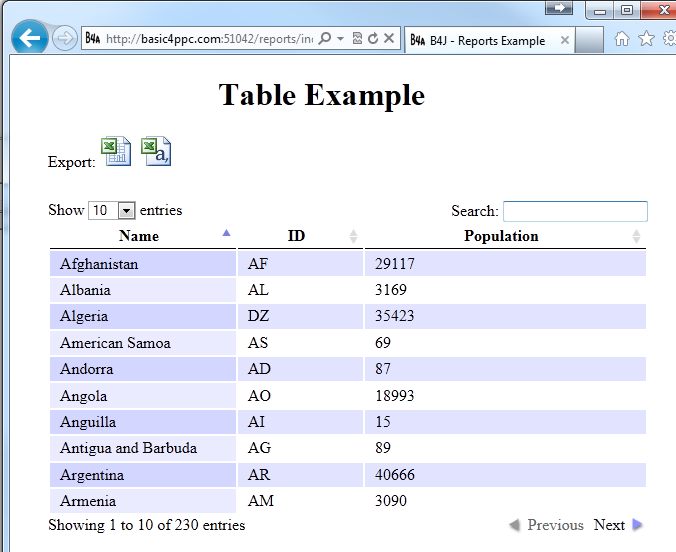The image size is (676, 552).
Task: Open the browser Tools gear icon
Action: click(670, 39)
